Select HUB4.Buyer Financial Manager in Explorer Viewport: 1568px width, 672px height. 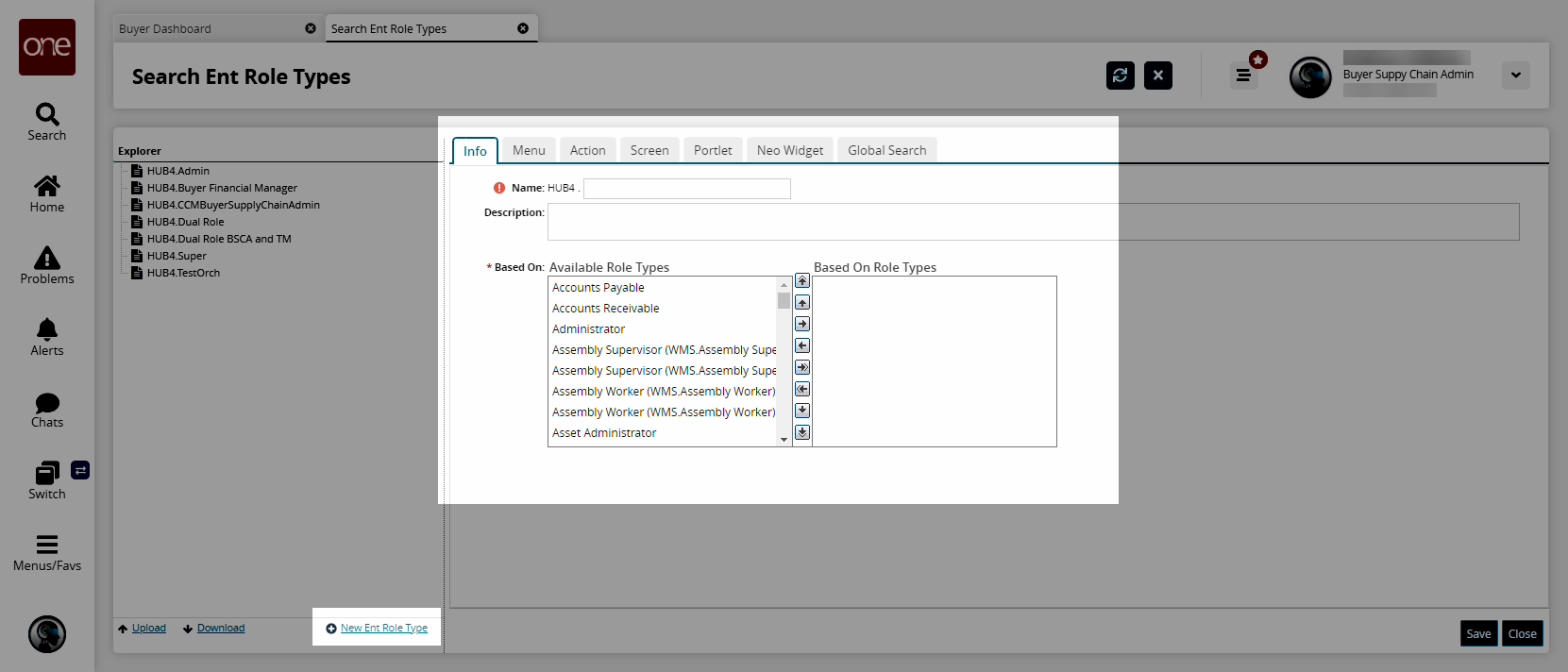click(222, 188)
